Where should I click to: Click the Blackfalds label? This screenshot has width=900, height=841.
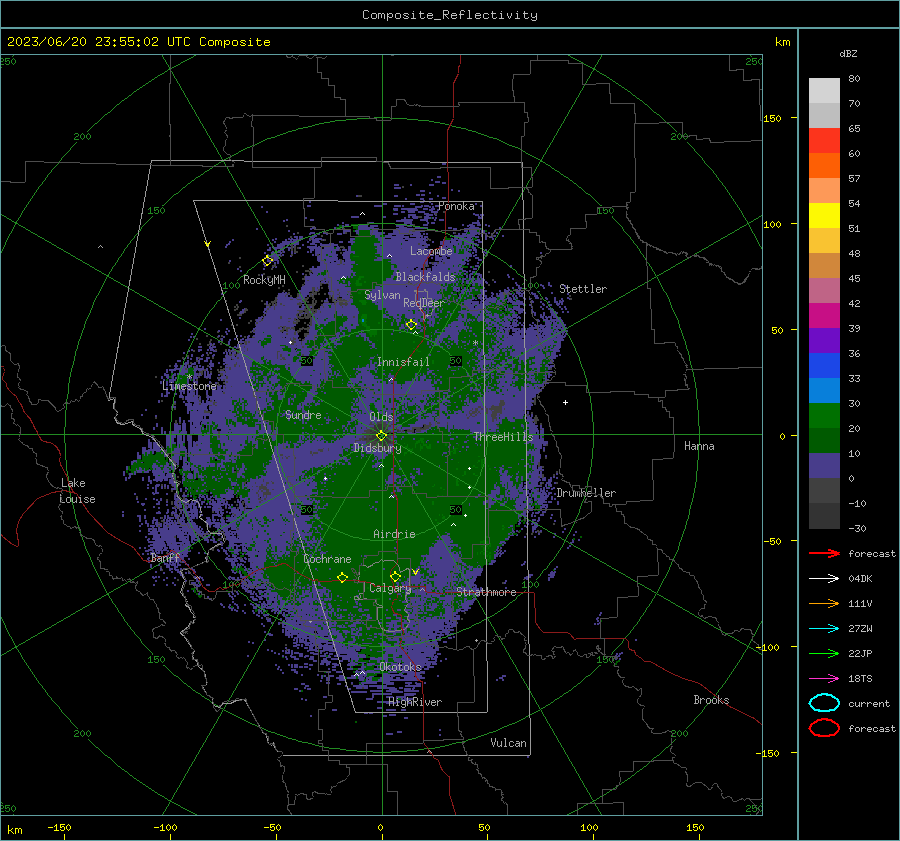coord(425,277)
